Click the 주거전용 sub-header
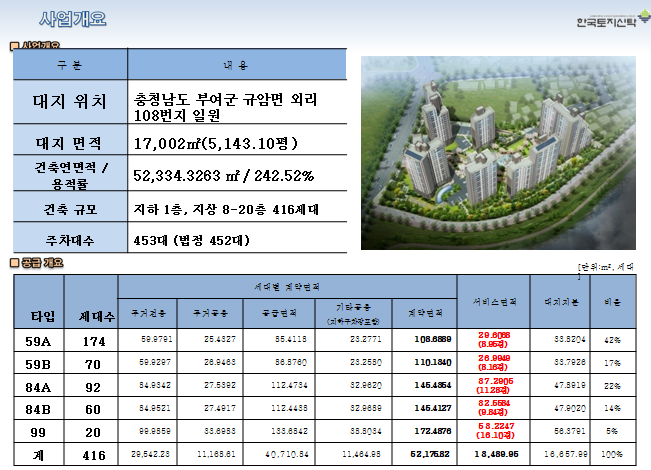The height and width of the screenshot is (470, 651). pyautogui.click(x=148, y=313)
